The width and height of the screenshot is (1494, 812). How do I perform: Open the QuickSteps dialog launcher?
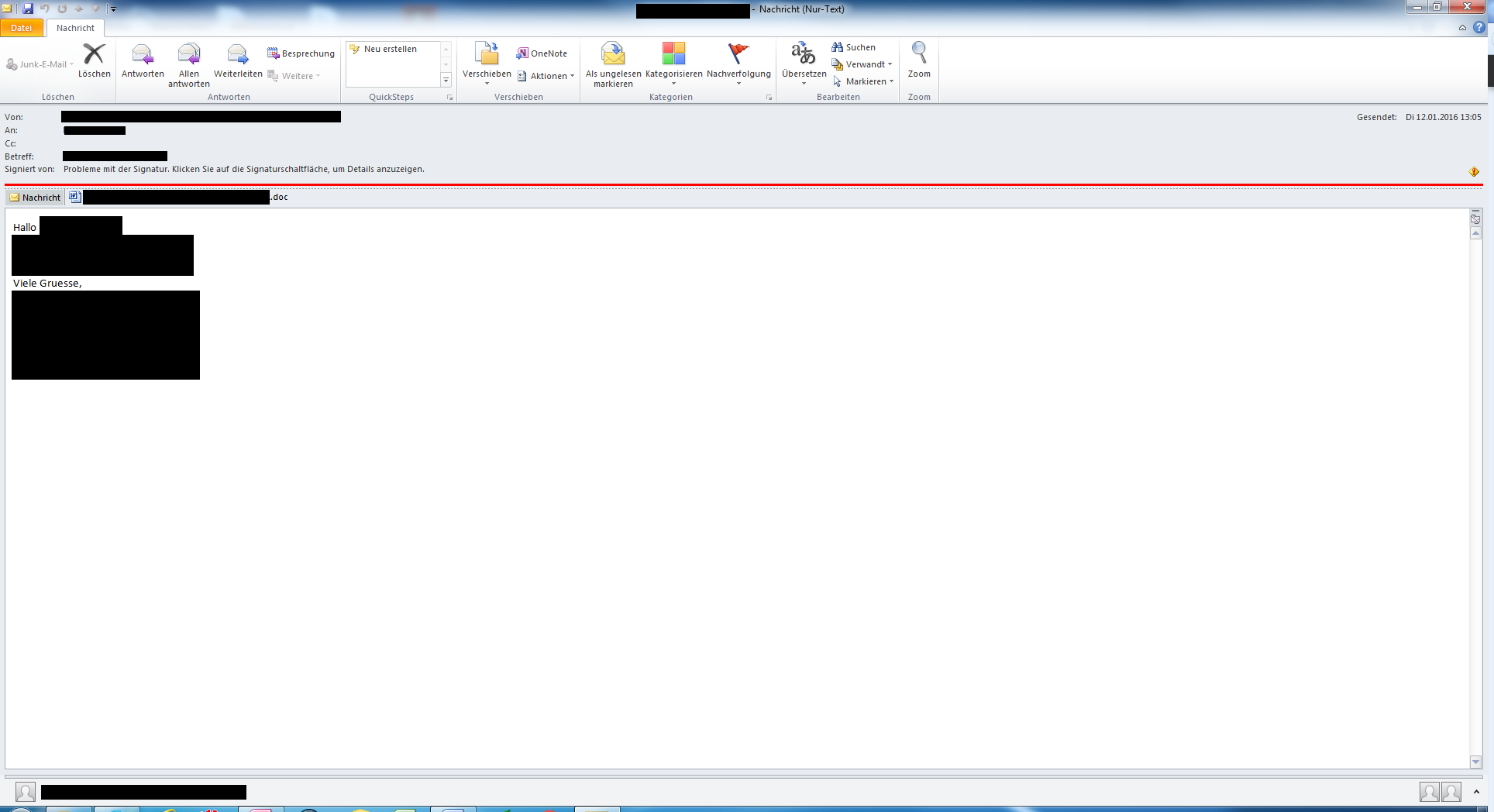(449, 98)
